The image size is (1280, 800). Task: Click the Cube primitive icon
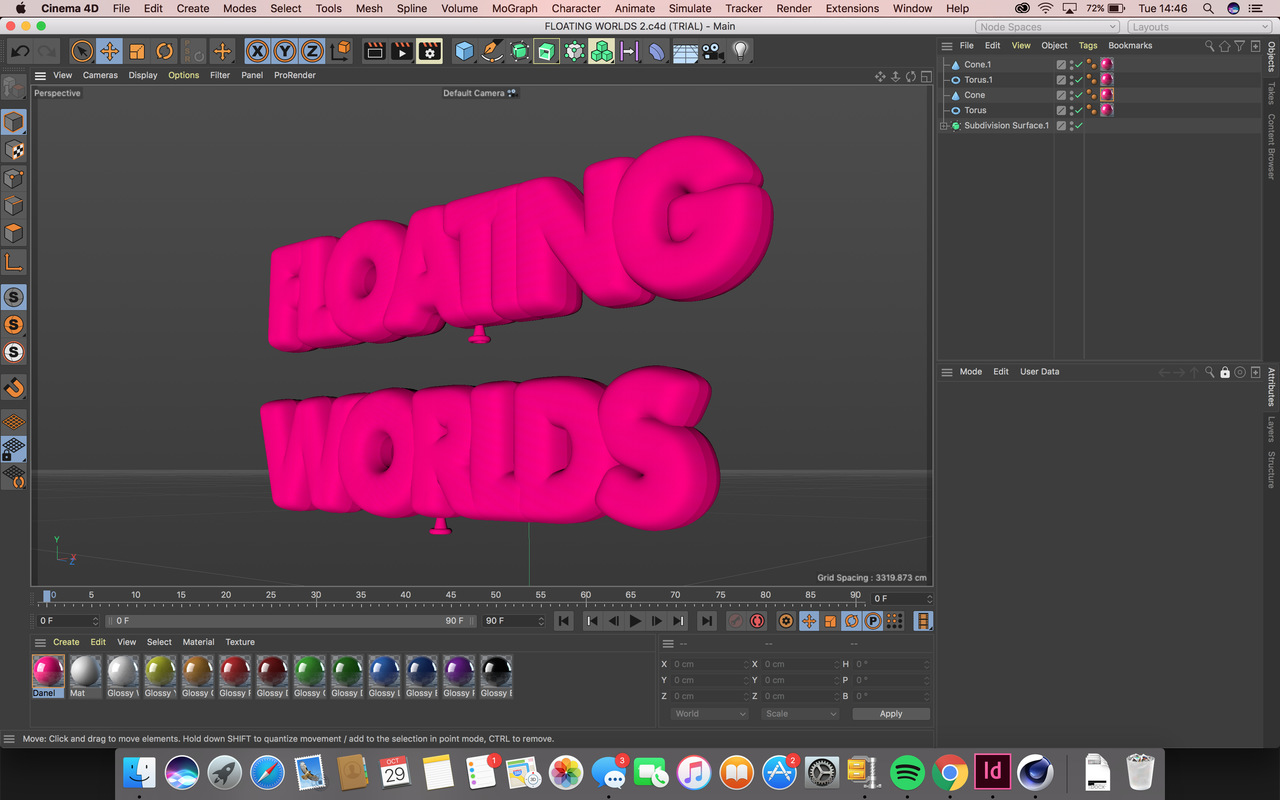point(464,51)
